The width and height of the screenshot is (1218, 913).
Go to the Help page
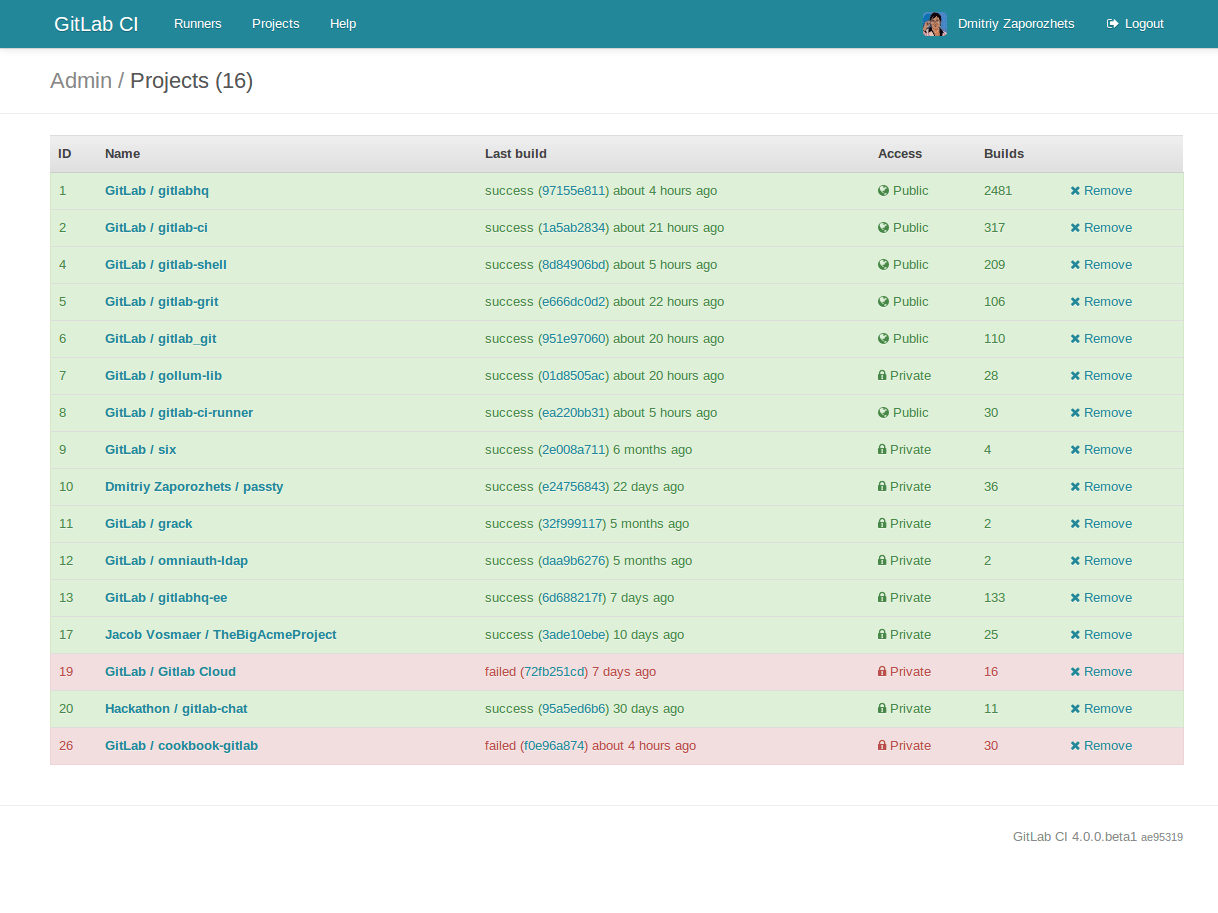343,24
